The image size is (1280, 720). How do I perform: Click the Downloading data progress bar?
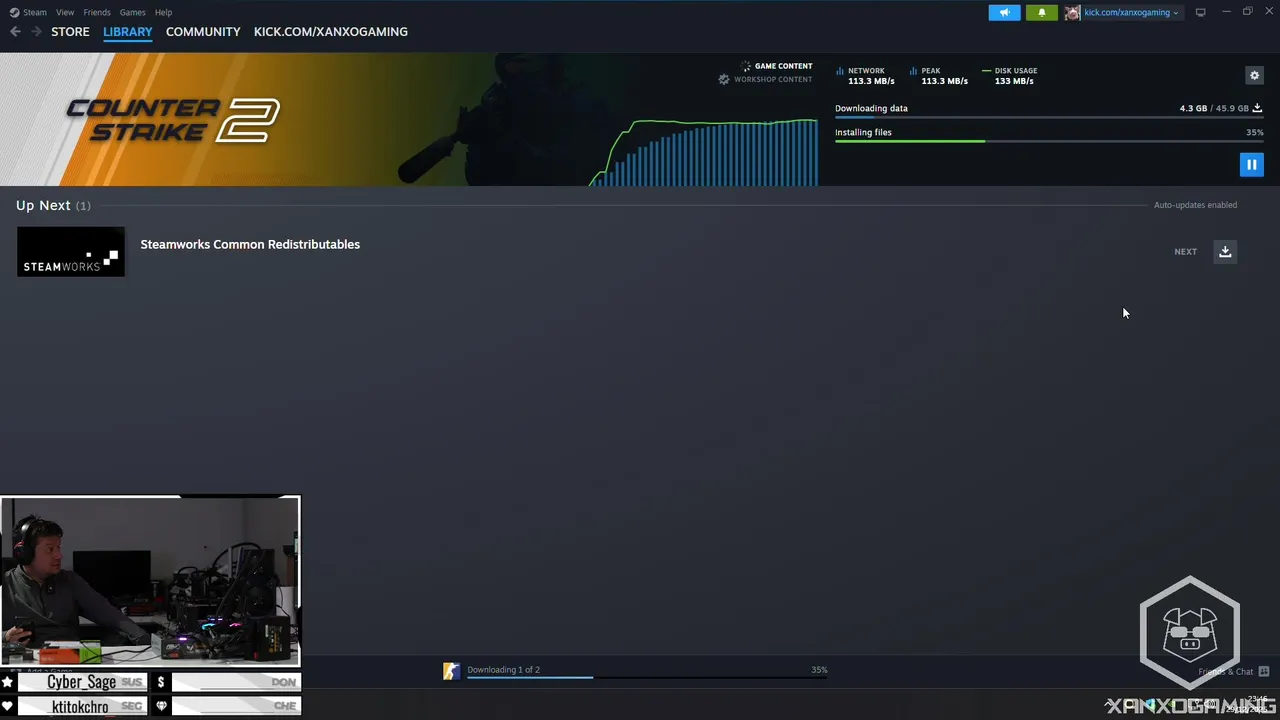(1049, 118)
